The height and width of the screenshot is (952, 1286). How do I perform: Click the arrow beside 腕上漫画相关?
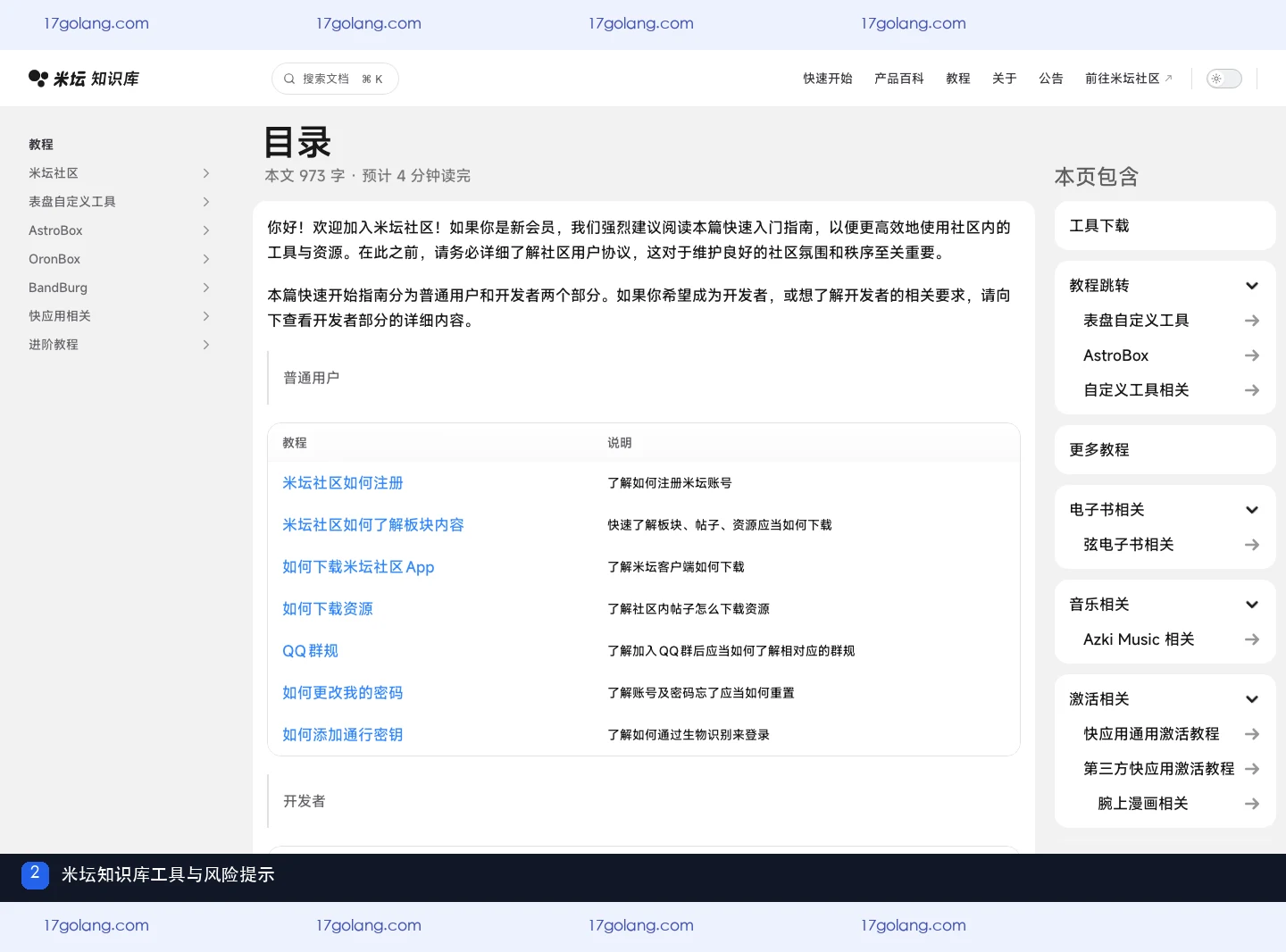coord(1252,804)
